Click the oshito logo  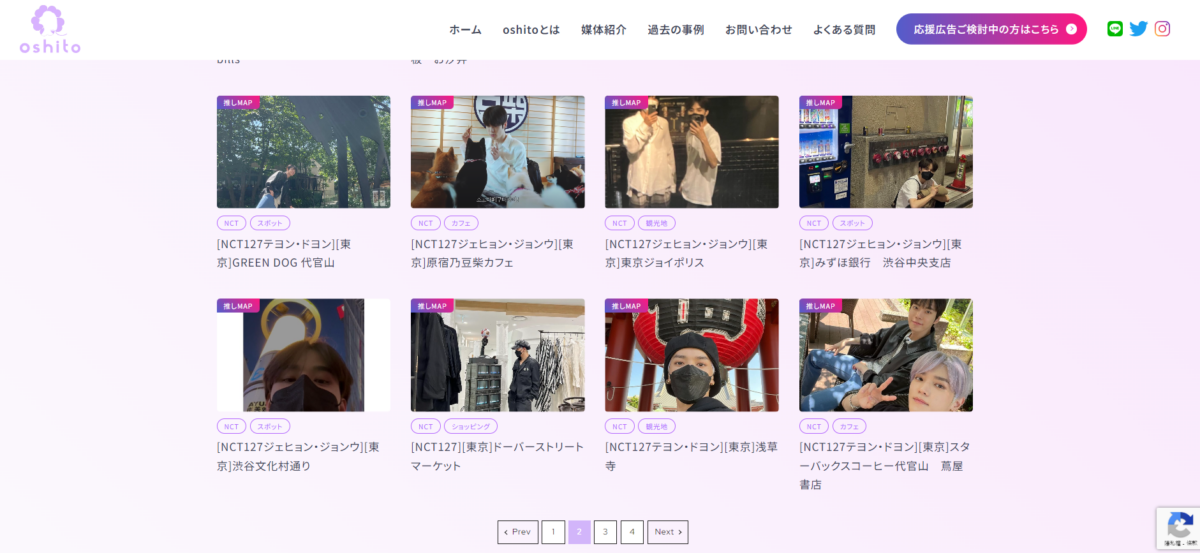coord(49,29)
